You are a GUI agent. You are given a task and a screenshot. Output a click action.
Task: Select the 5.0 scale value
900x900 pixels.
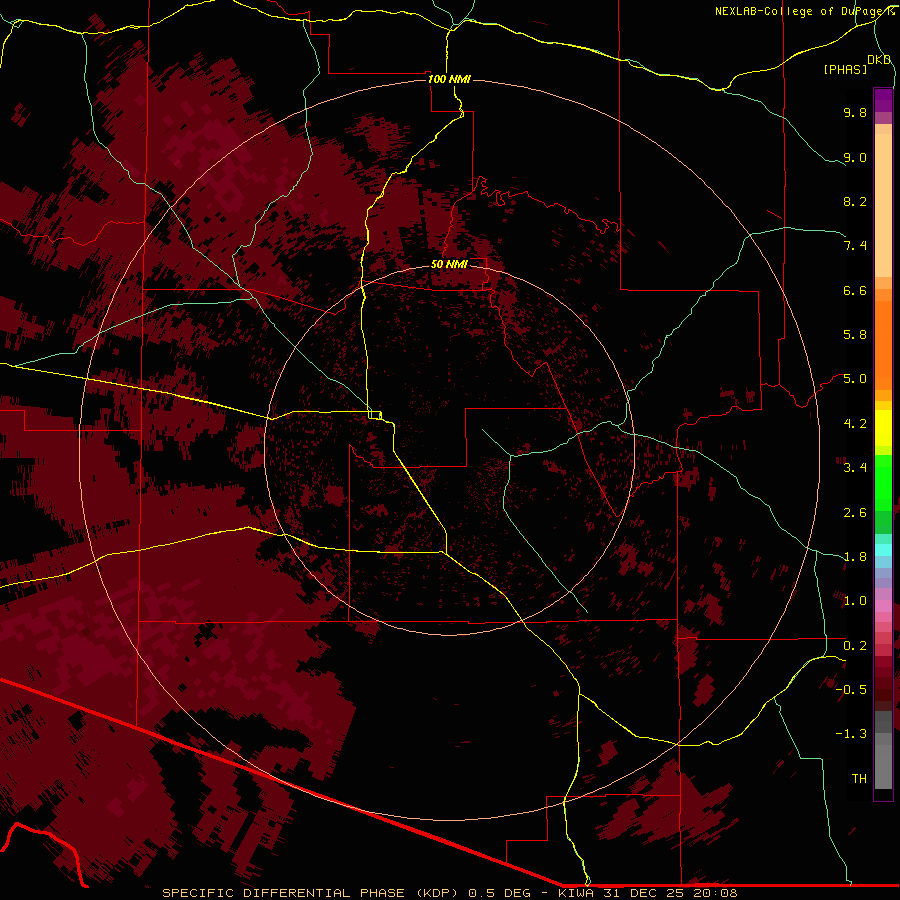pyautogui.click(x=855, y=379)
